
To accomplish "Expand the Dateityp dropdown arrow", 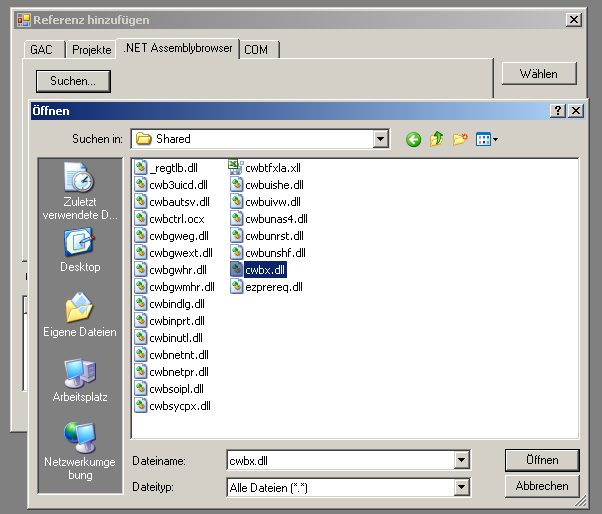I will [x=462, y=488].
